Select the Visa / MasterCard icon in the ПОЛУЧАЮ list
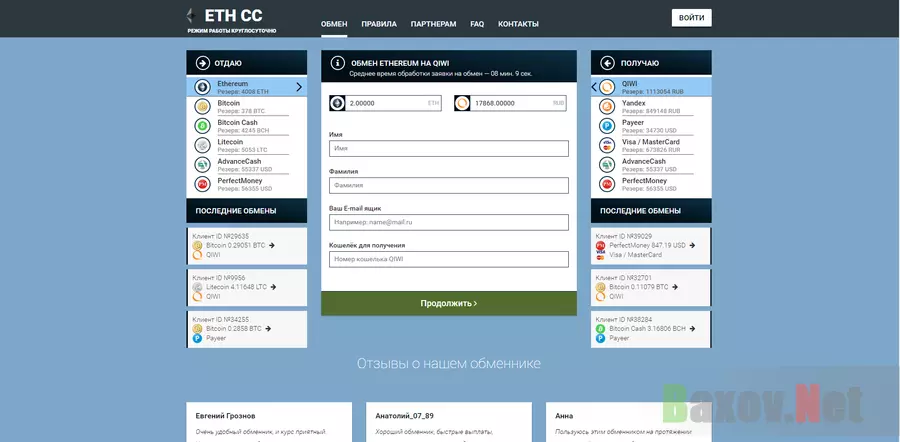 (x=607, y=145)
